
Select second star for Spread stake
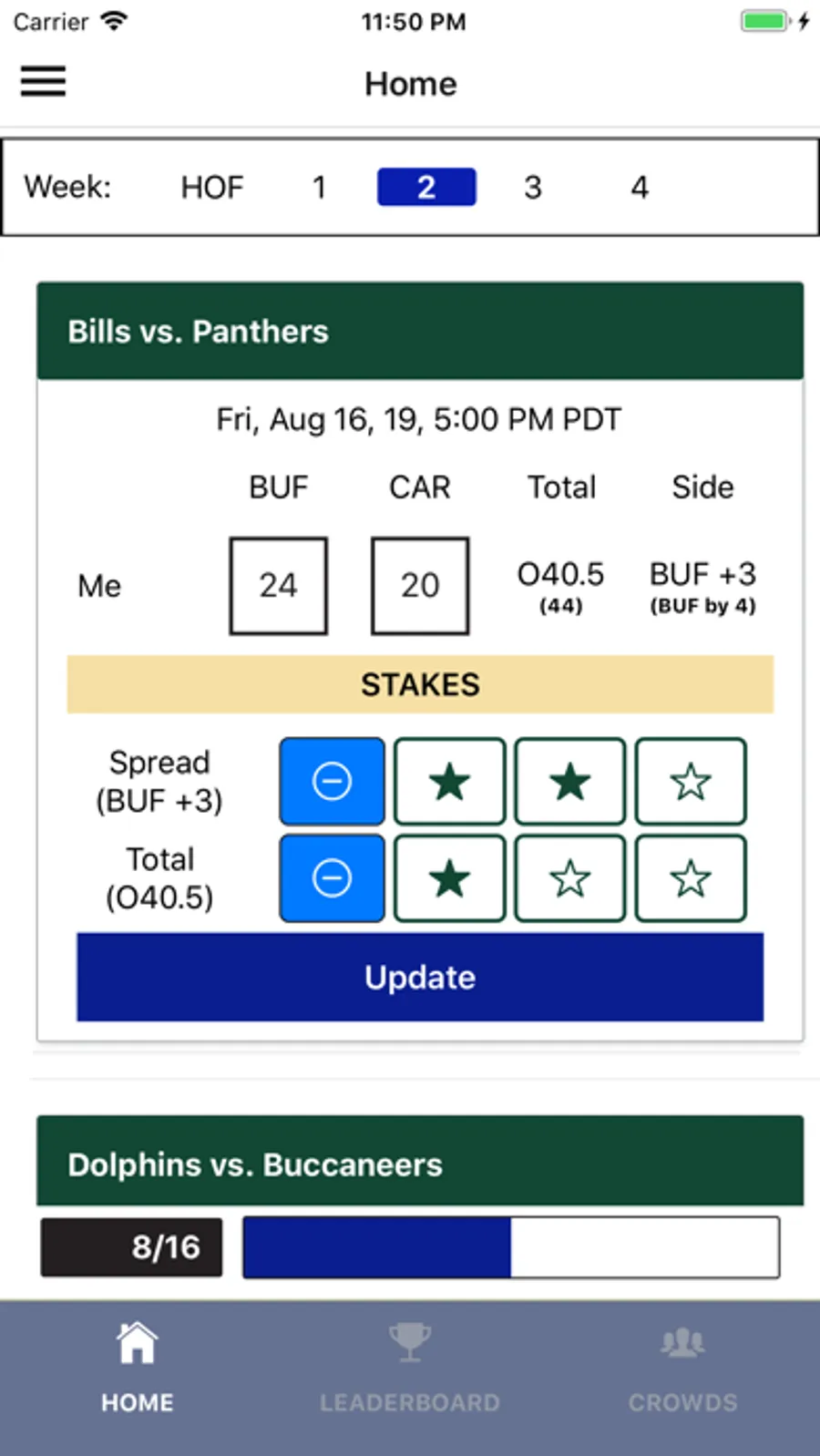(x=569, y=782)
